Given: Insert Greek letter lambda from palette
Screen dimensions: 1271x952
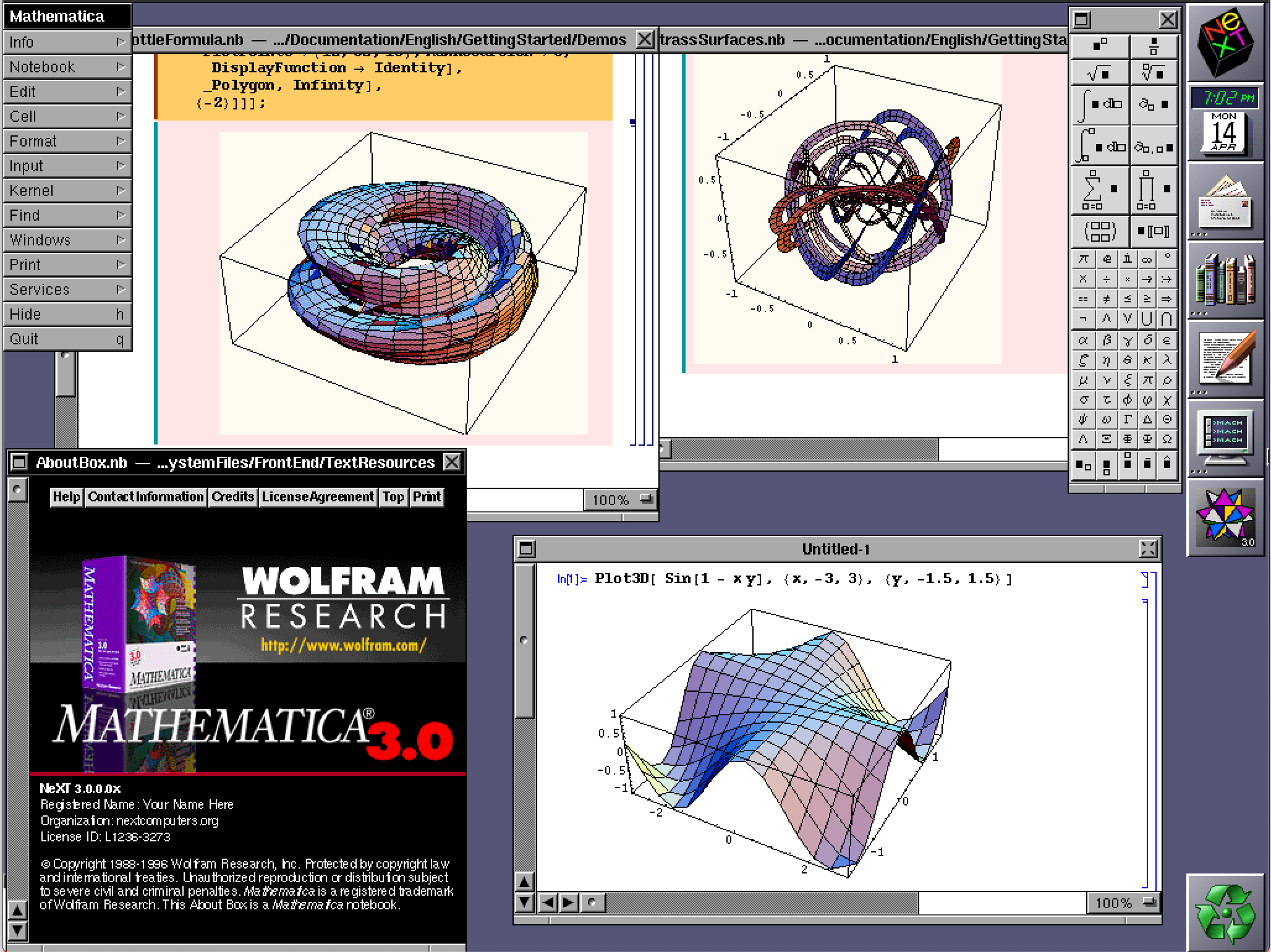Looking at the screenshot, I should [x=1167, y=360].
